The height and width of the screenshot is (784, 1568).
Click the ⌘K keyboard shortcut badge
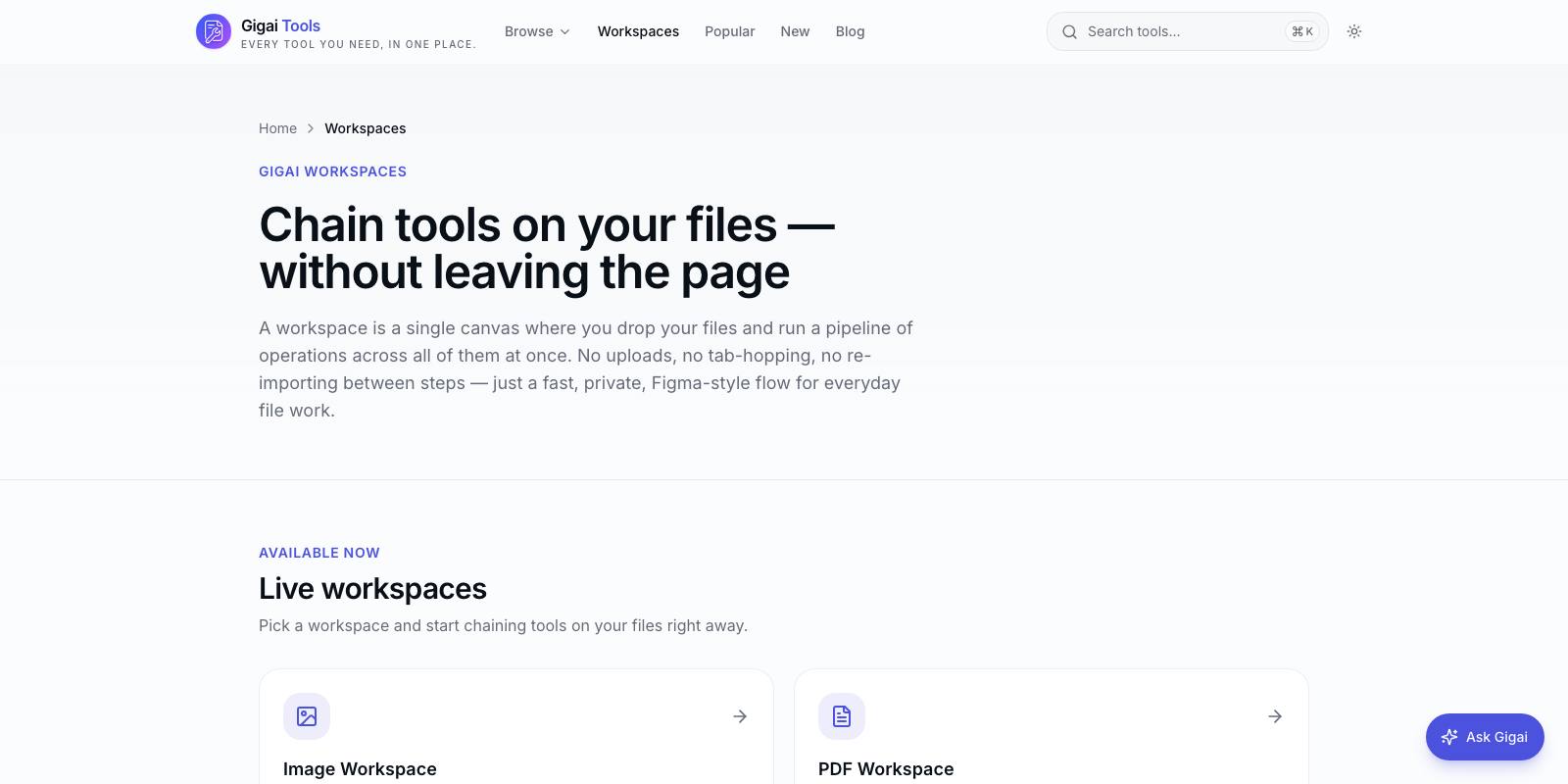[1302, 31]
